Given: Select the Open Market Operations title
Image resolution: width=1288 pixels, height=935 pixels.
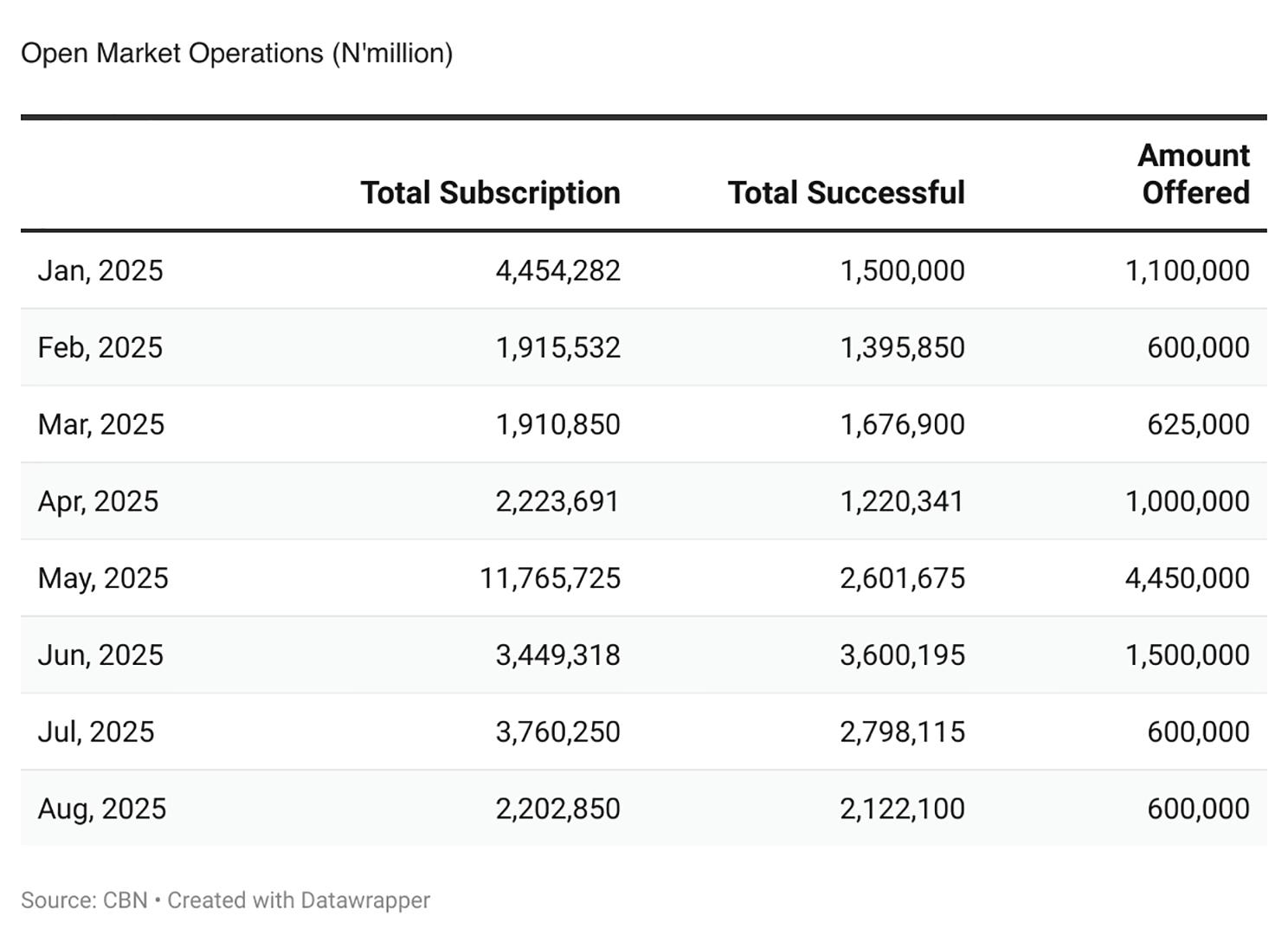Looking at the screenshot, I should (x=236, y=53).
